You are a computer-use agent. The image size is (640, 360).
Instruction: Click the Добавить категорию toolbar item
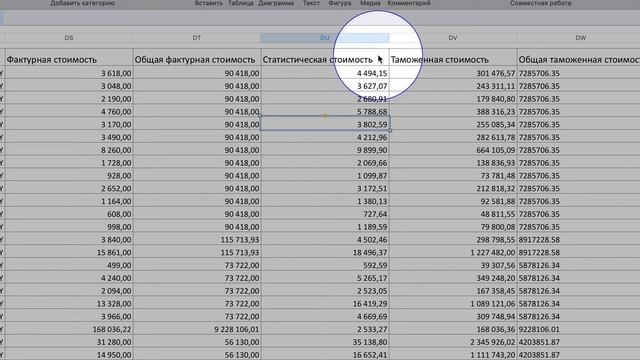83,3
